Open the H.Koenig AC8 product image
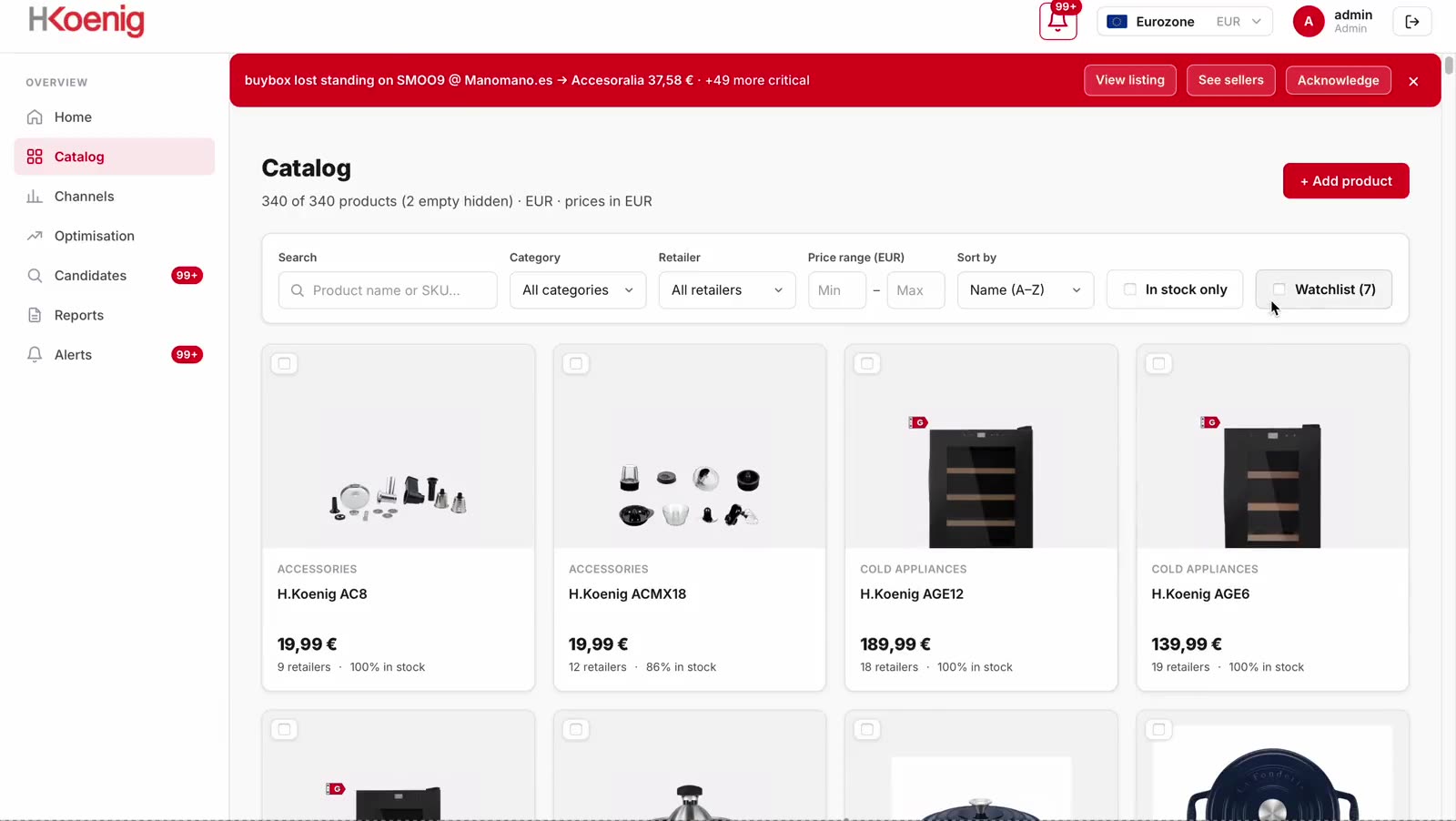This screenshot has width=1456, height=821. click(x=399, y=446)
